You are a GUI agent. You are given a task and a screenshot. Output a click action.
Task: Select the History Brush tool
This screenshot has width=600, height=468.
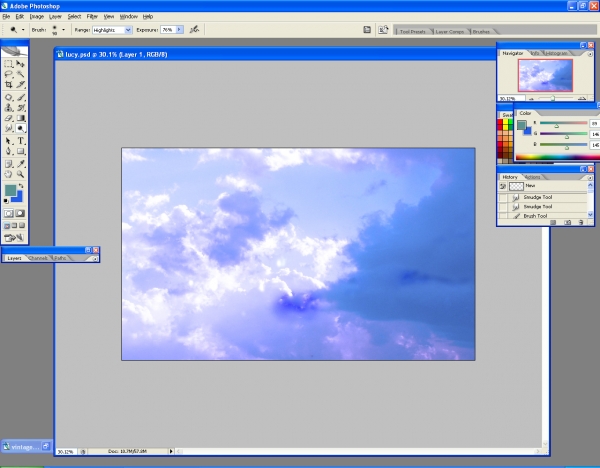click(21, 108)
